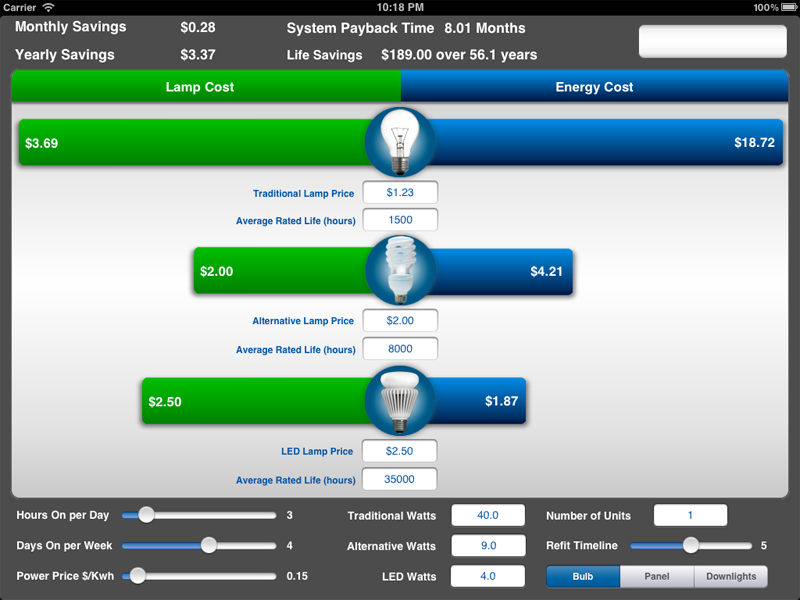
Task: Click the LED Watts input field
Action: point(488,576)
